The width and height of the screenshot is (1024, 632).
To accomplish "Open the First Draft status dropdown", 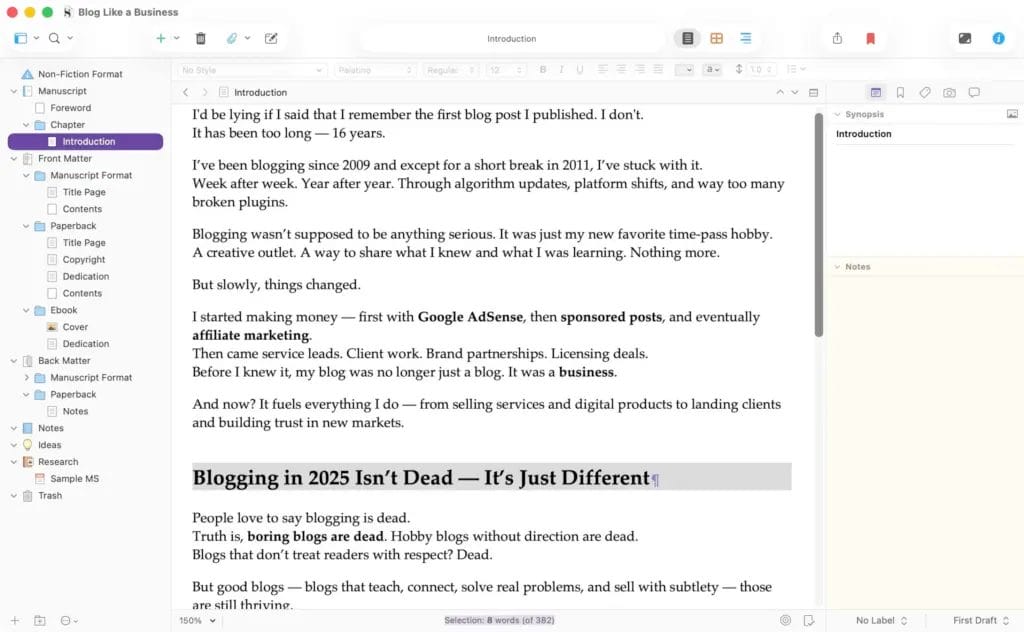I will [x=981, y=620].
